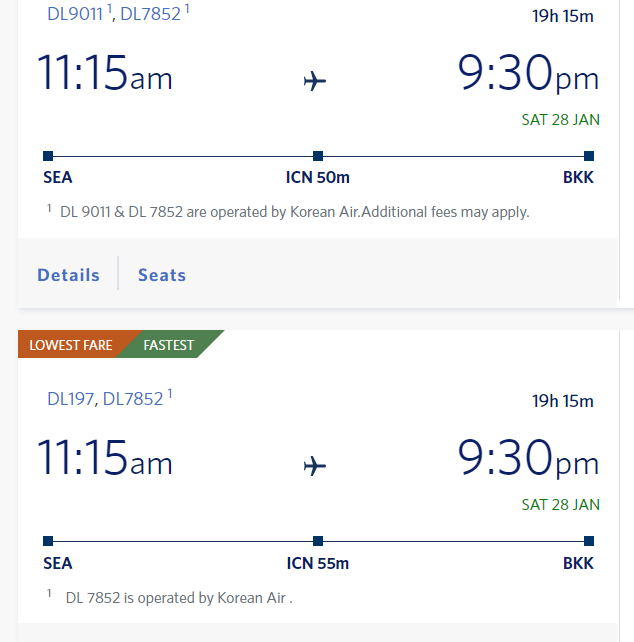The height and width of the screenshot is (642, 634).
Task: Click the airplane icon in first flight card
Action: click(x=315, y=81)
